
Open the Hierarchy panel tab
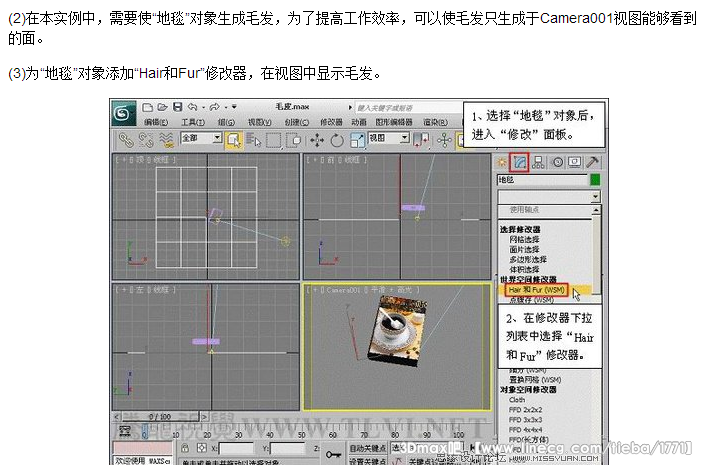point(538,162)
